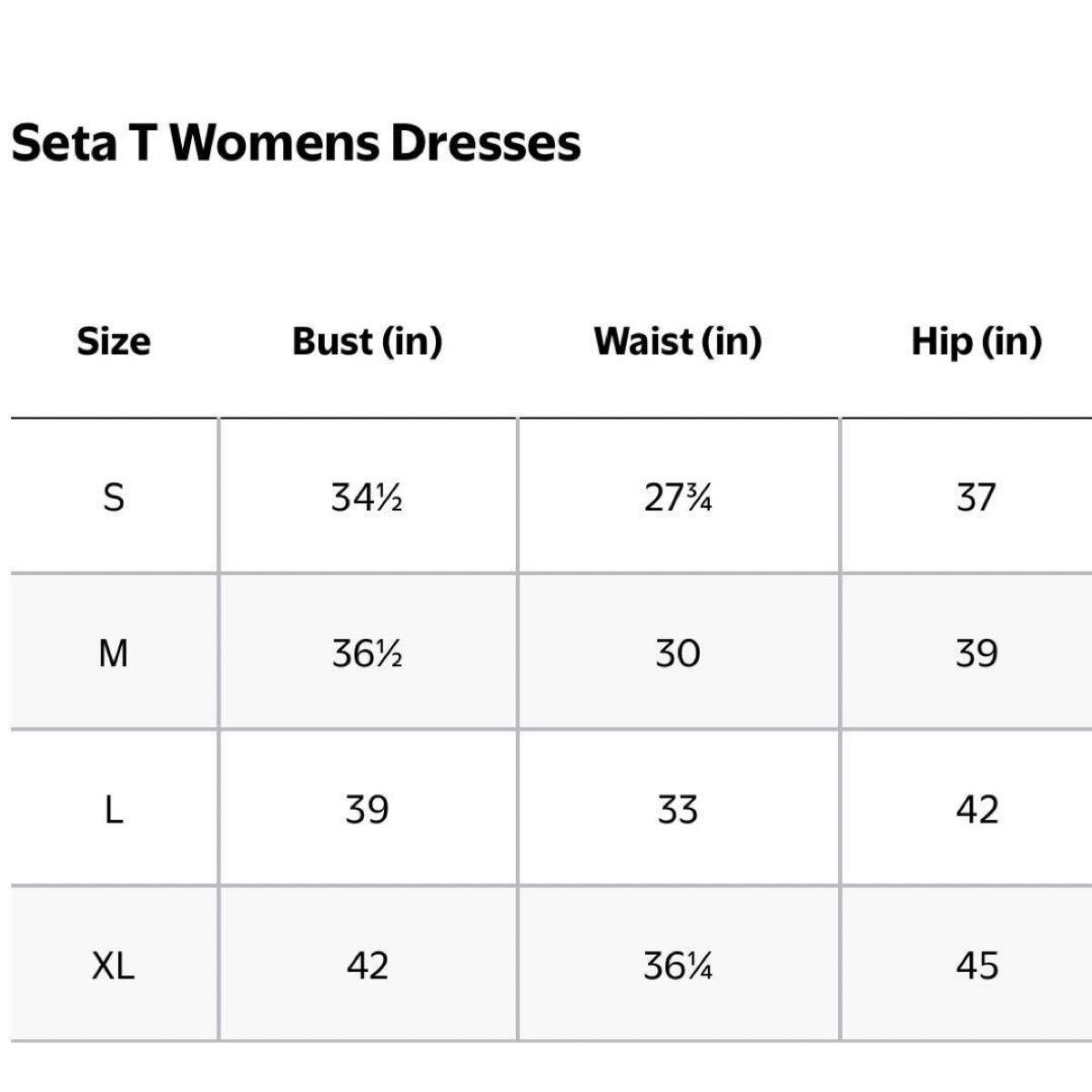Click the 33 waist value for L
This screenshot has width=1092, height=1092.
[678, 809]
